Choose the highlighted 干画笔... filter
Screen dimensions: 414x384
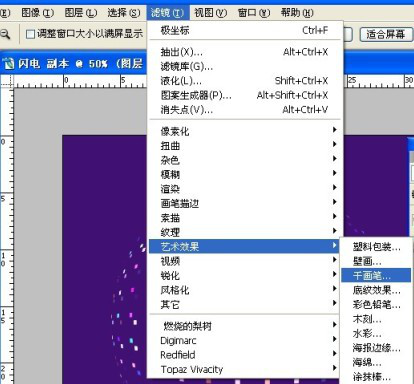click(376, 276)
